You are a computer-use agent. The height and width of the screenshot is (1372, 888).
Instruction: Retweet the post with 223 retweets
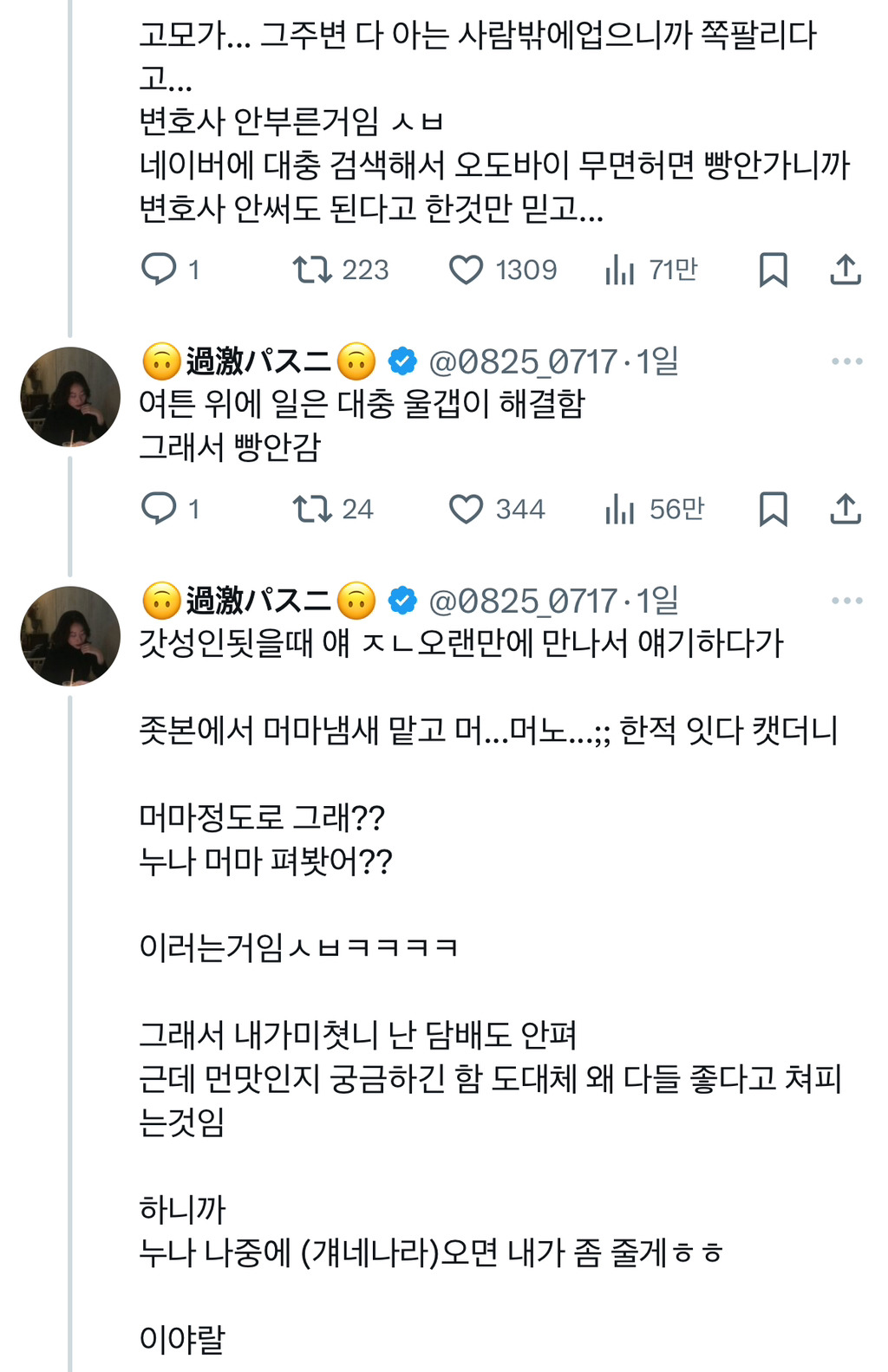click(x=312, y=270)
